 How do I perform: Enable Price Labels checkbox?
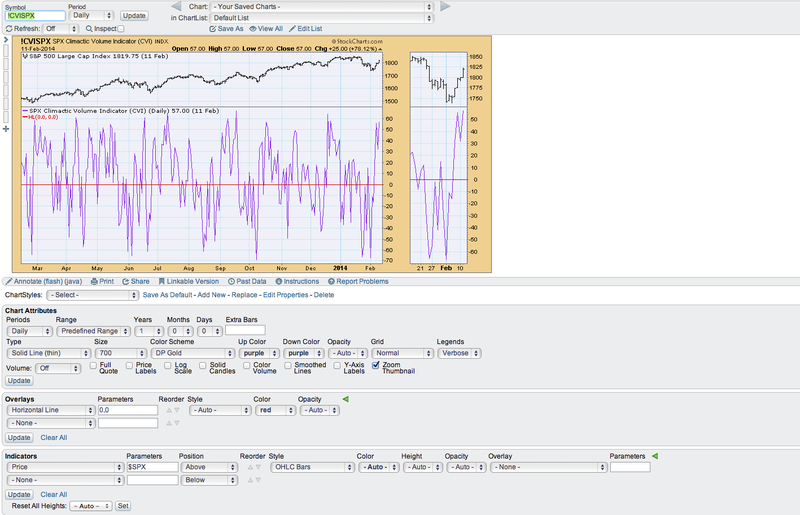point(129,365)
